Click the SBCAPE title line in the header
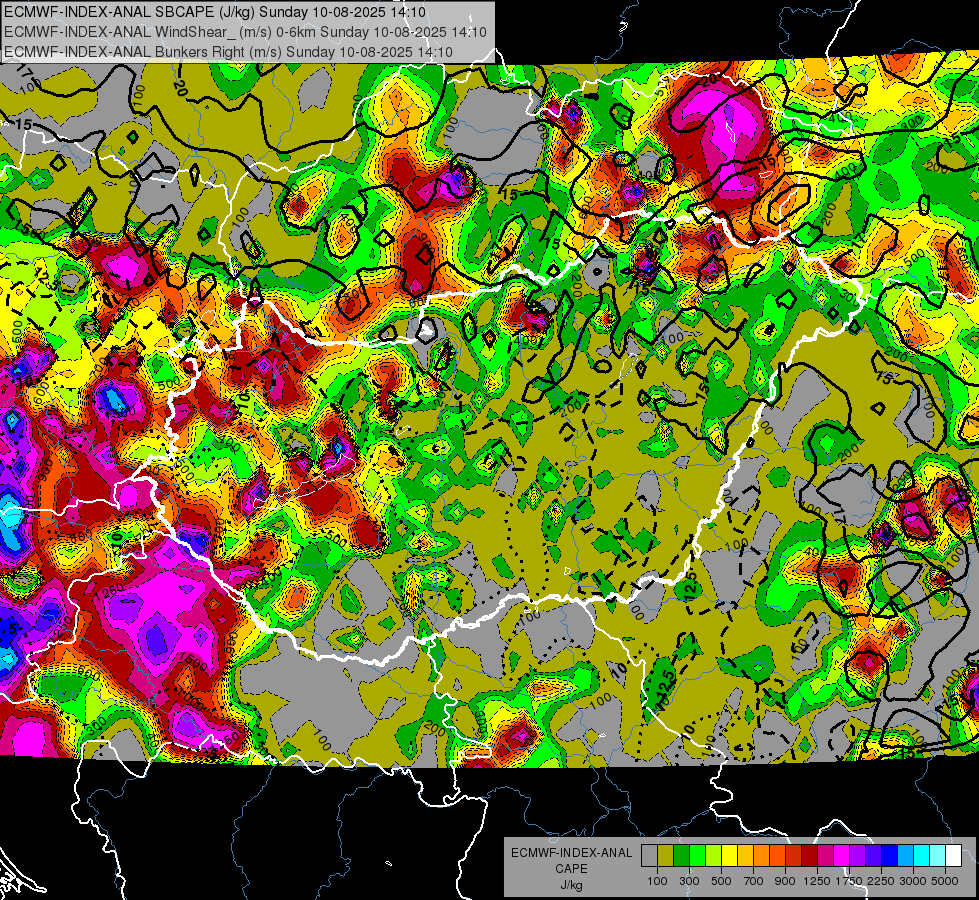979x900 pixels. coord(215,12)
